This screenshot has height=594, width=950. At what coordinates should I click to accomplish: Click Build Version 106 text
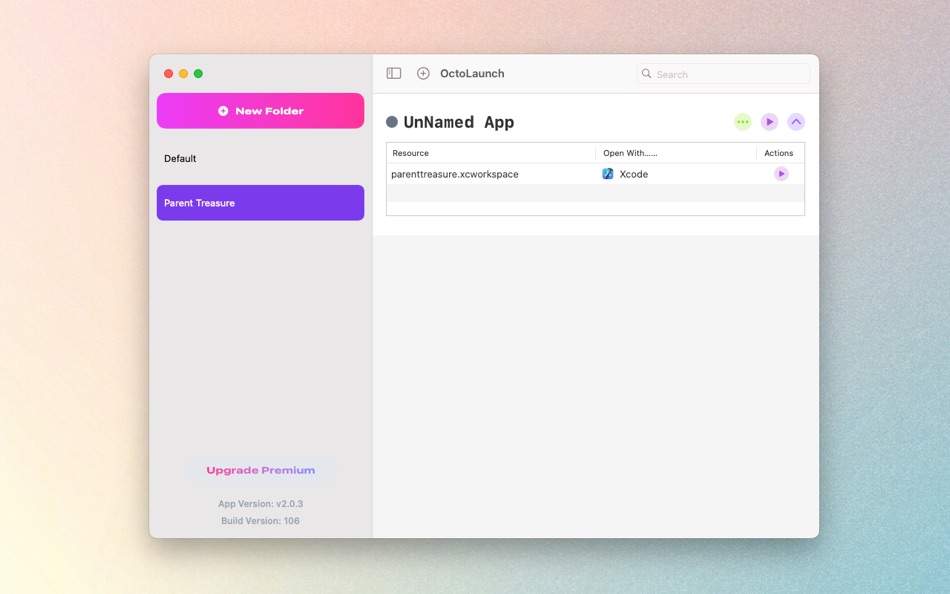tap(261, 521)
